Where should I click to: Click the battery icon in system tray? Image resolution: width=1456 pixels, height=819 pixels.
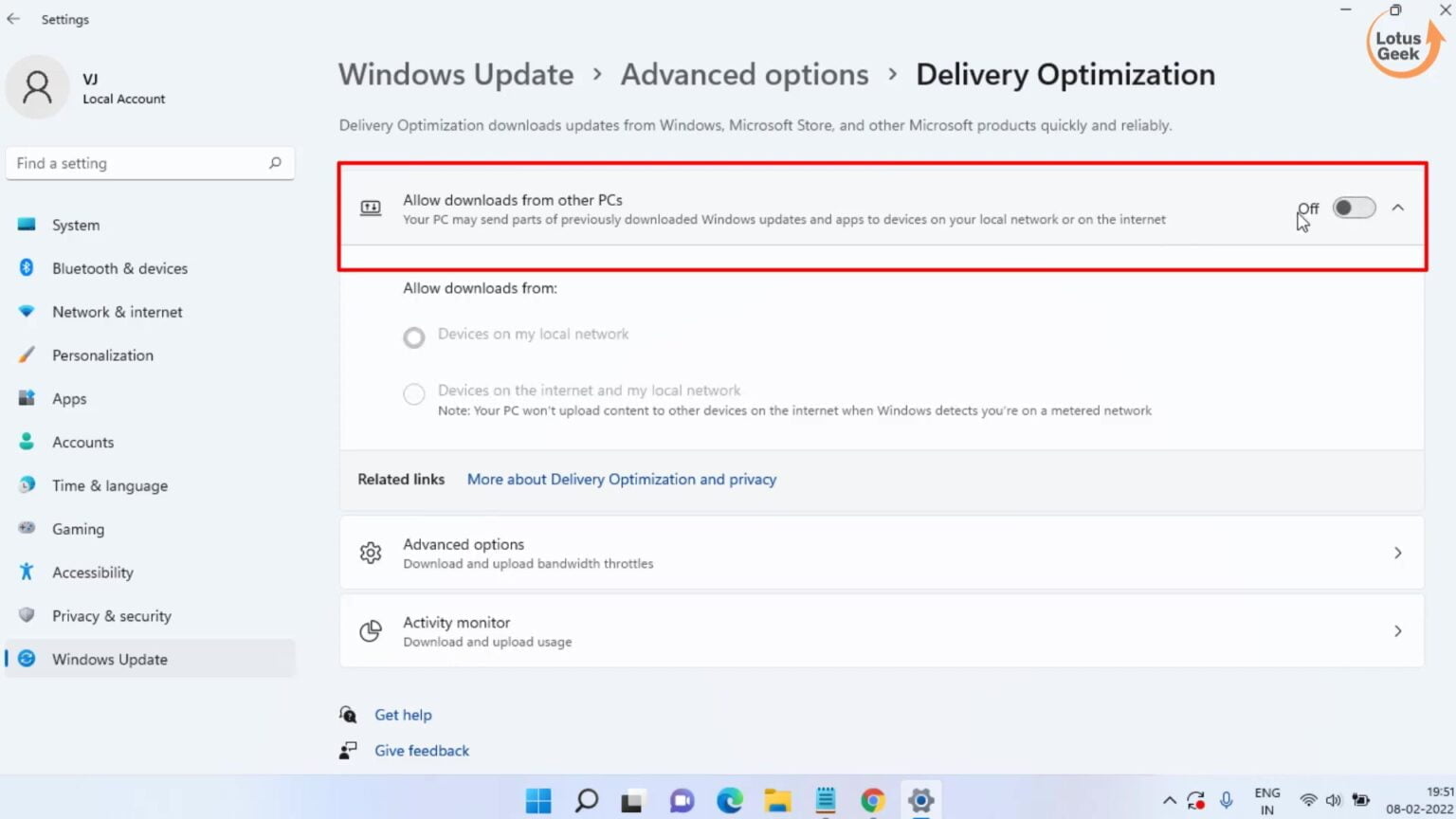coord(1360,801)
